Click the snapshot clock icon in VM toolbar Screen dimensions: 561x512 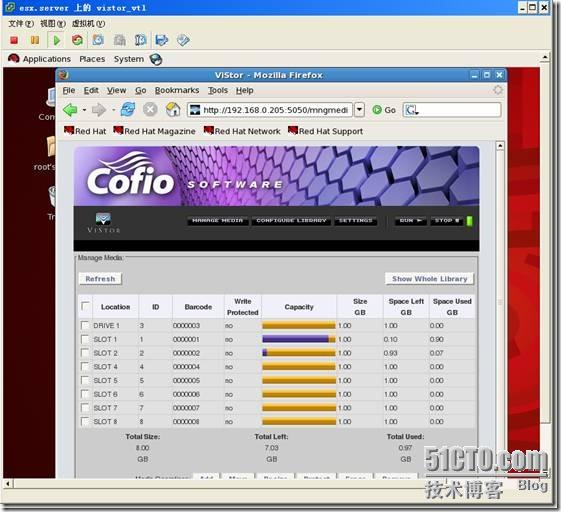(98, 40)
